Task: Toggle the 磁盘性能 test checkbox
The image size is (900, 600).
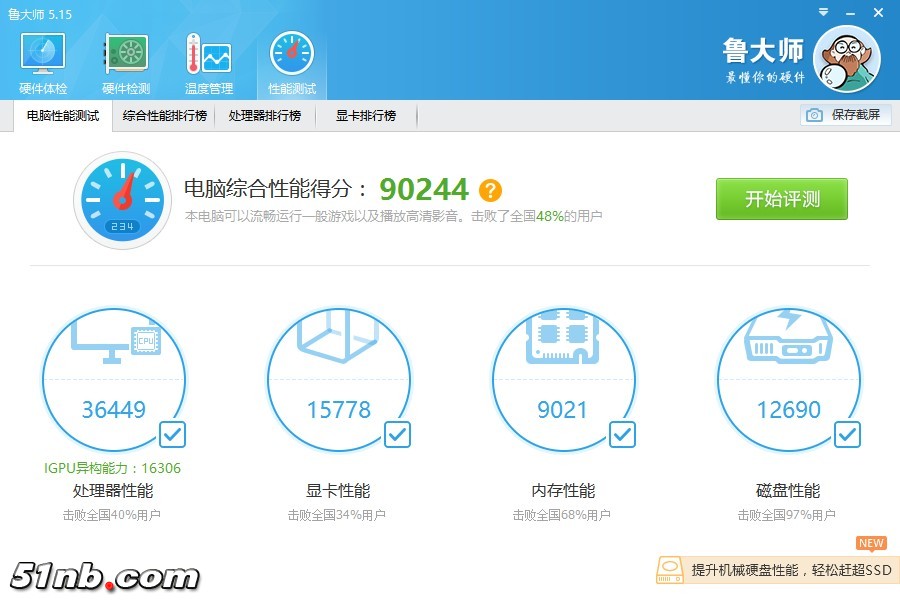Action: 847,434
